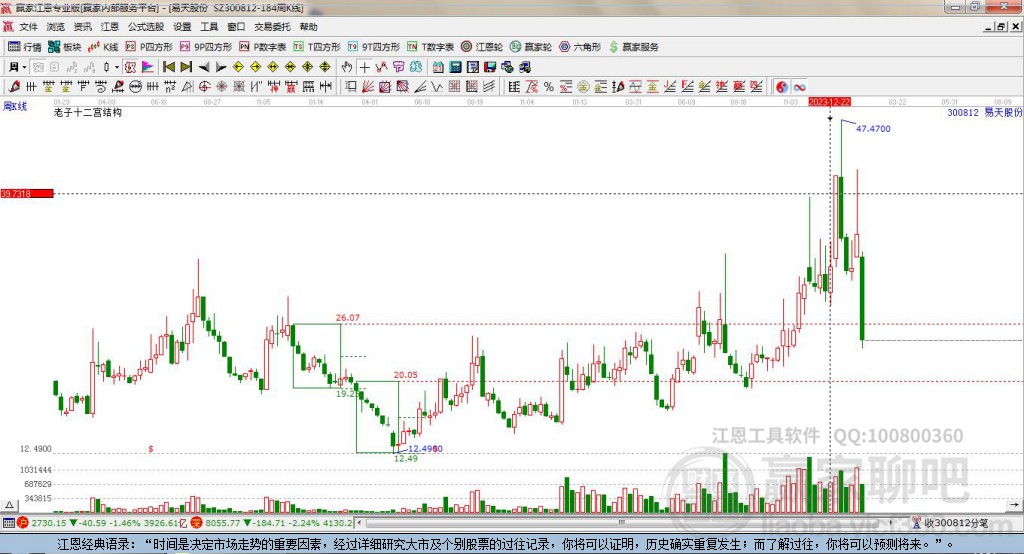This screenshot has height=554, width=1024.
Task: Open the 赢家轮 wheel tool
Action: point(531,47)
